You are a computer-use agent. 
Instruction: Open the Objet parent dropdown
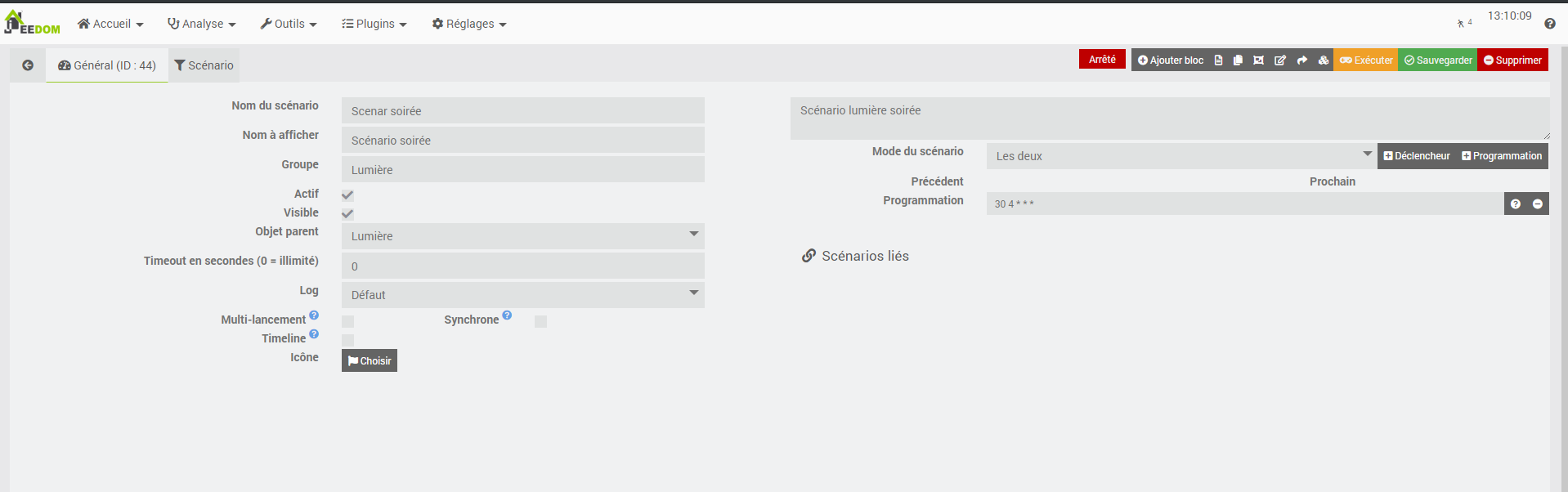pyautogui.click(x=522, y=236)
